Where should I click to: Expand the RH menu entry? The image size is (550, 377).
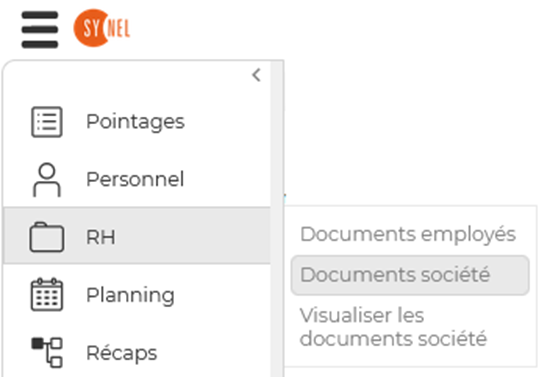101,237
